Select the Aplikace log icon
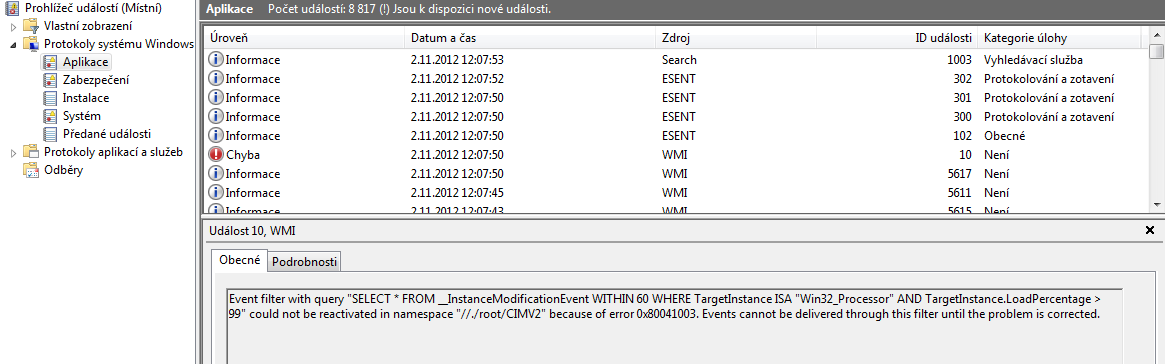 [x=51, y=62]
